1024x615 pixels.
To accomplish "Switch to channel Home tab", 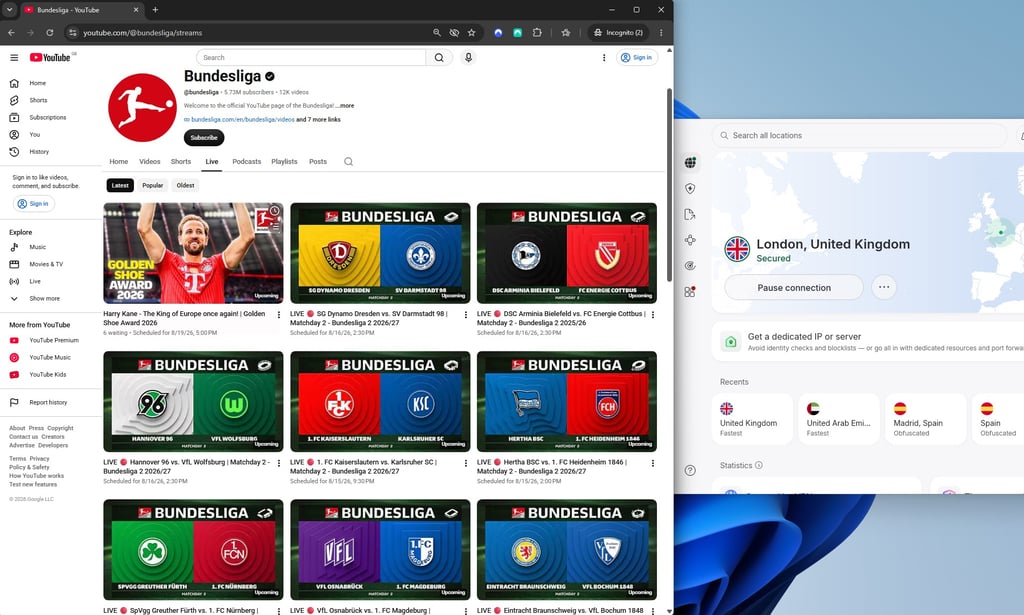I will (x=119, y=161).
